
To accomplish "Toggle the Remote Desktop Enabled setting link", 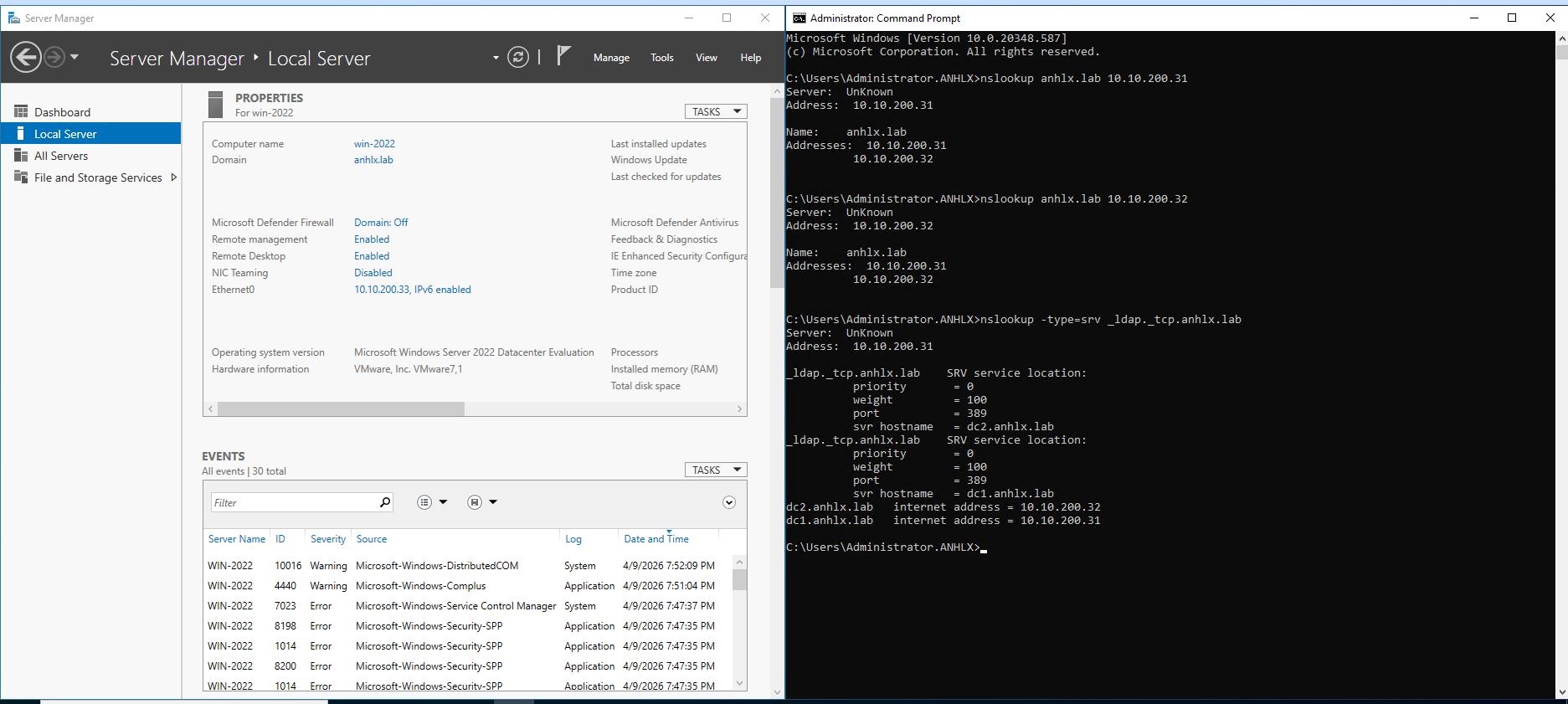I will (x=372, y=256).
